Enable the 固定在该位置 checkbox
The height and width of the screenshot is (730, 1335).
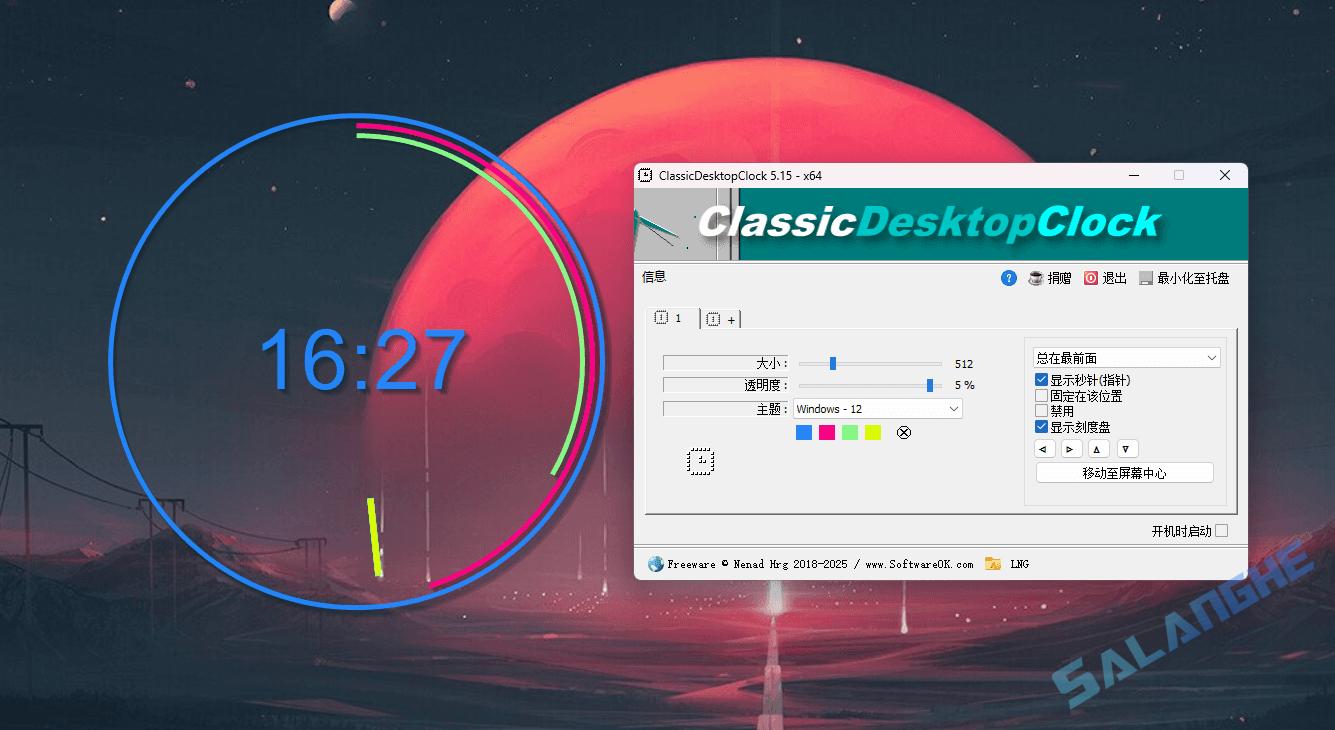point(1041,395)
